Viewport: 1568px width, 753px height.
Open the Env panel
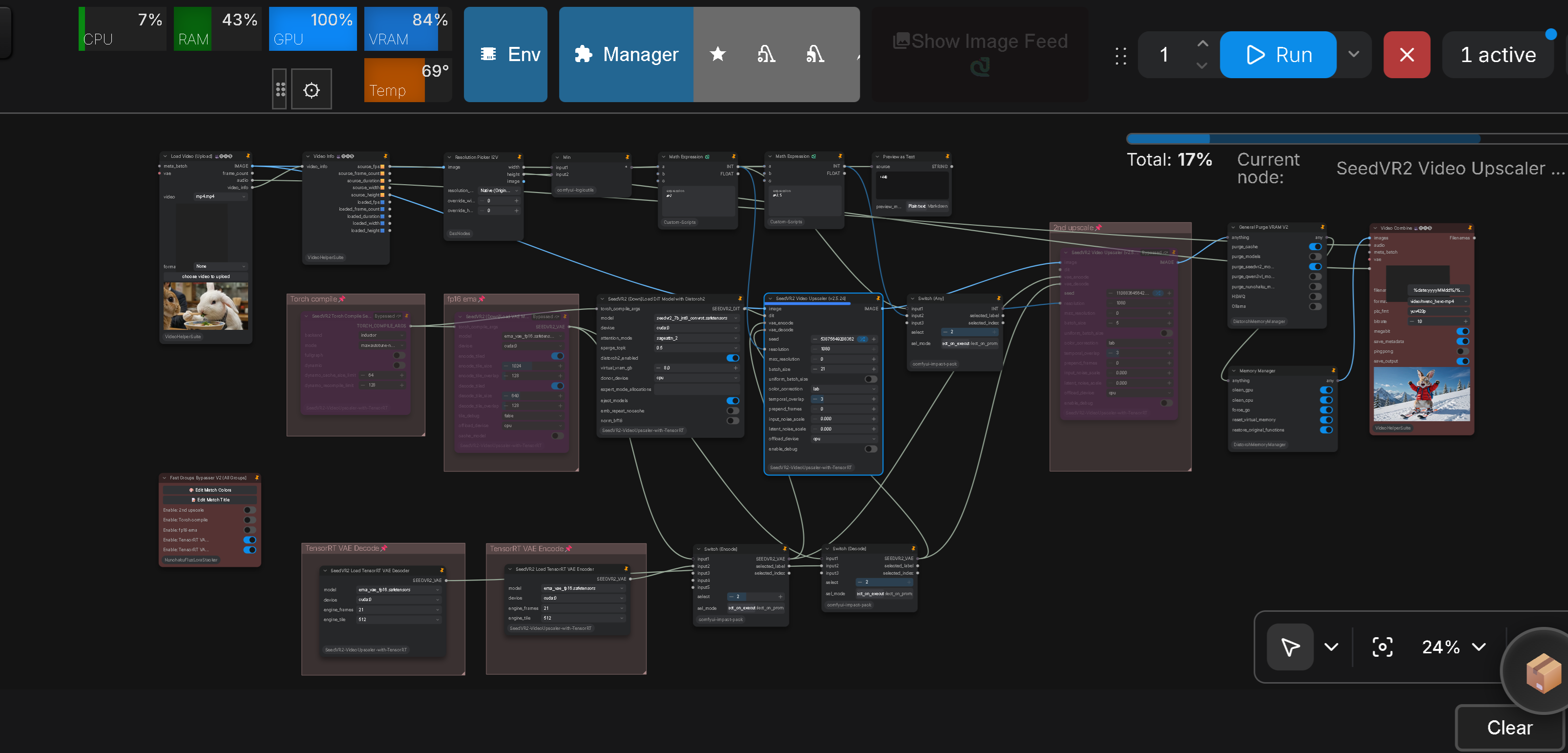pyautogui.click(x=505, y=54)
